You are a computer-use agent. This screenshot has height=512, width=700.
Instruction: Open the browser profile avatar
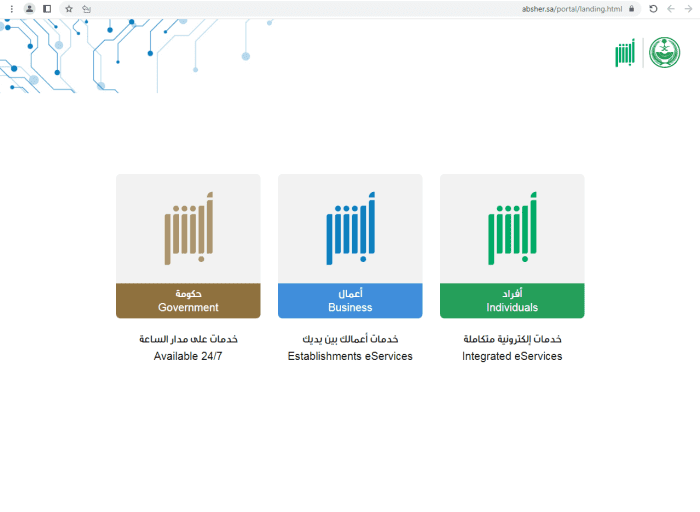[29, 9]
